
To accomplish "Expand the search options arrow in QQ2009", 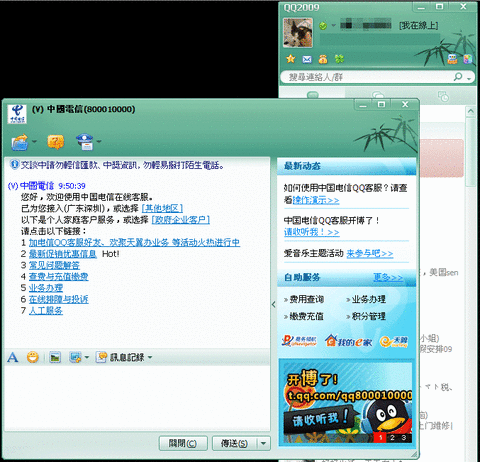I will 469,79.
